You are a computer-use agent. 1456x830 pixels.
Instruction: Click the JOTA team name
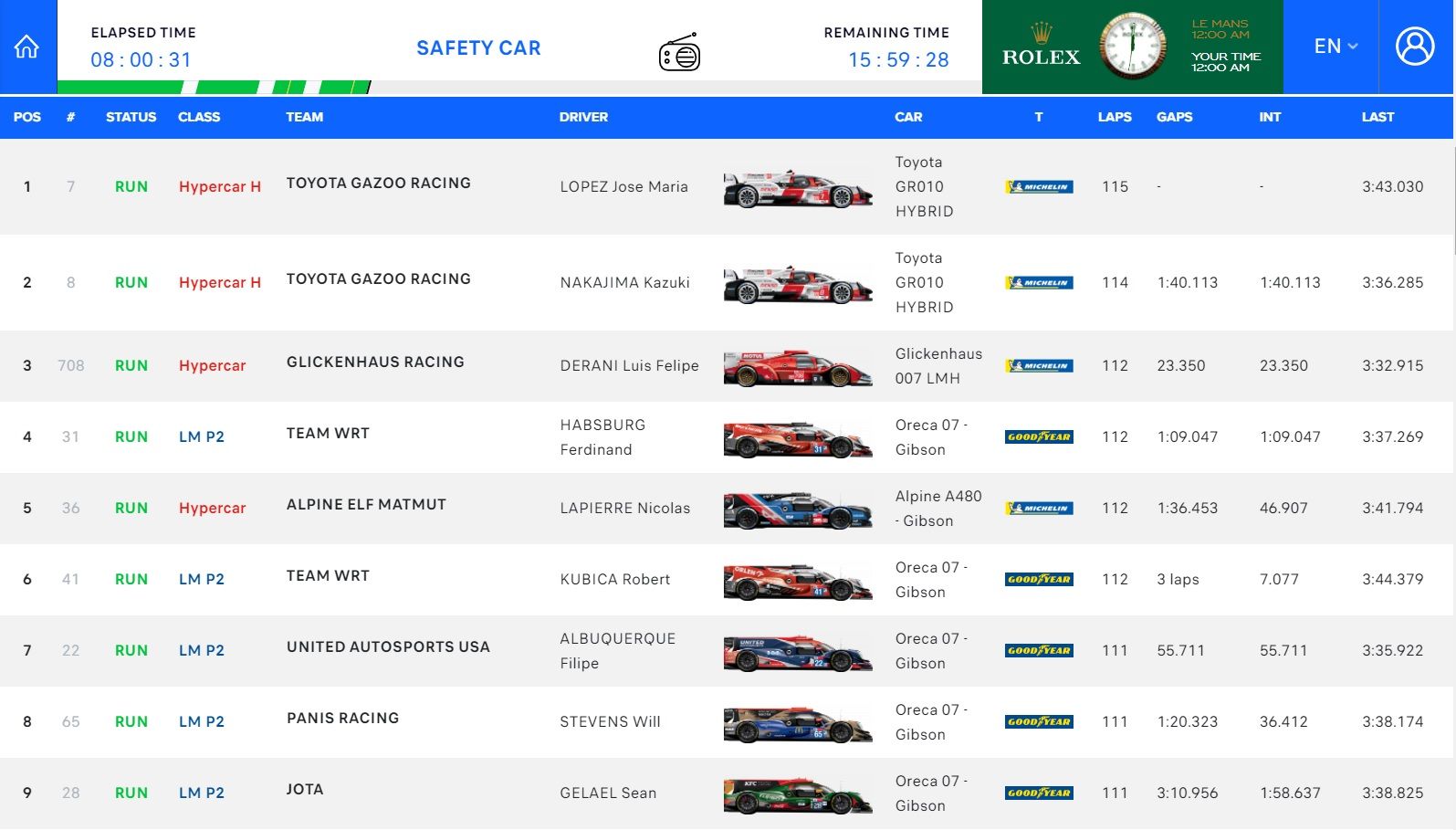305,790
